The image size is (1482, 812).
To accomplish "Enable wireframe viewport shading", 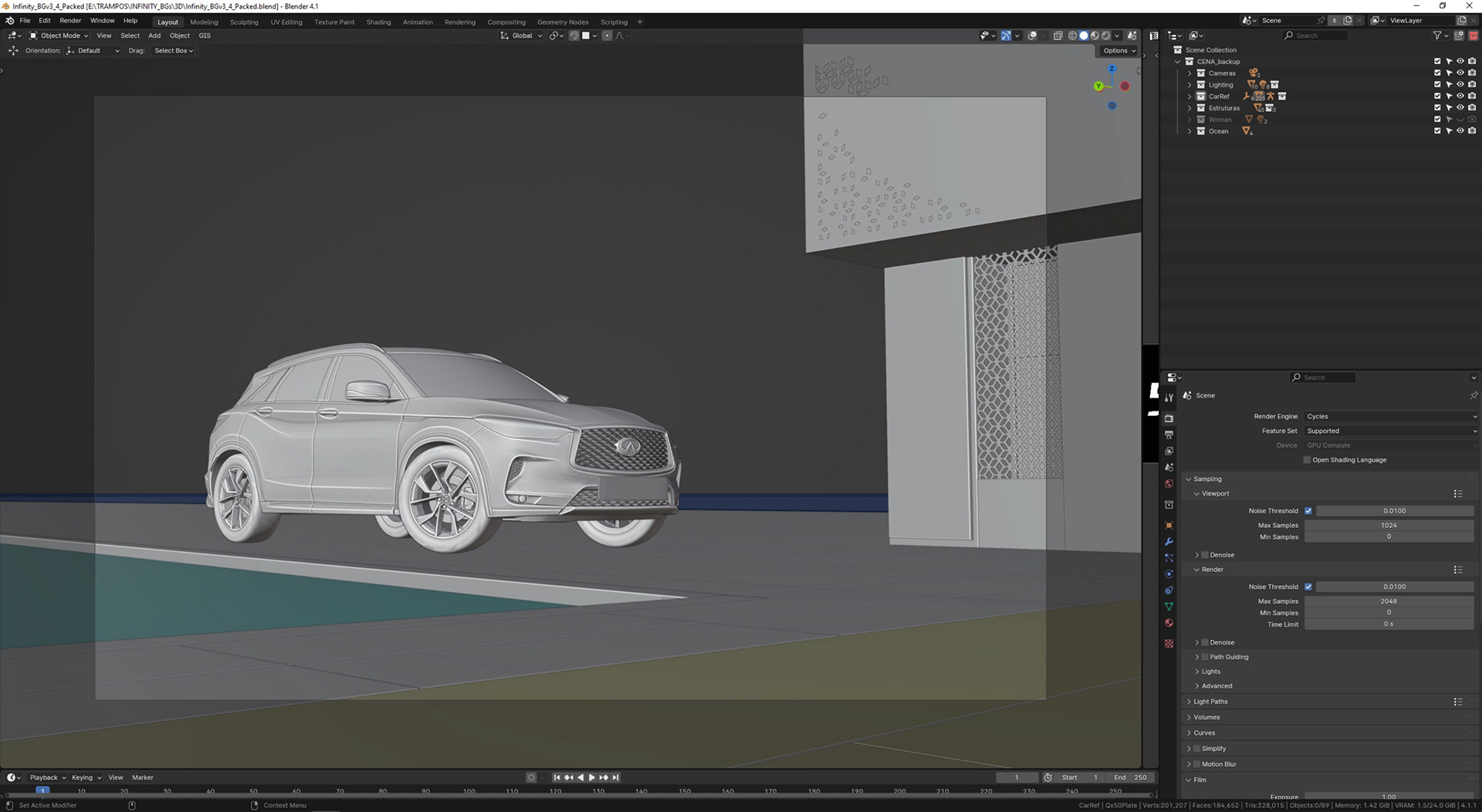I will [1072, 36].
